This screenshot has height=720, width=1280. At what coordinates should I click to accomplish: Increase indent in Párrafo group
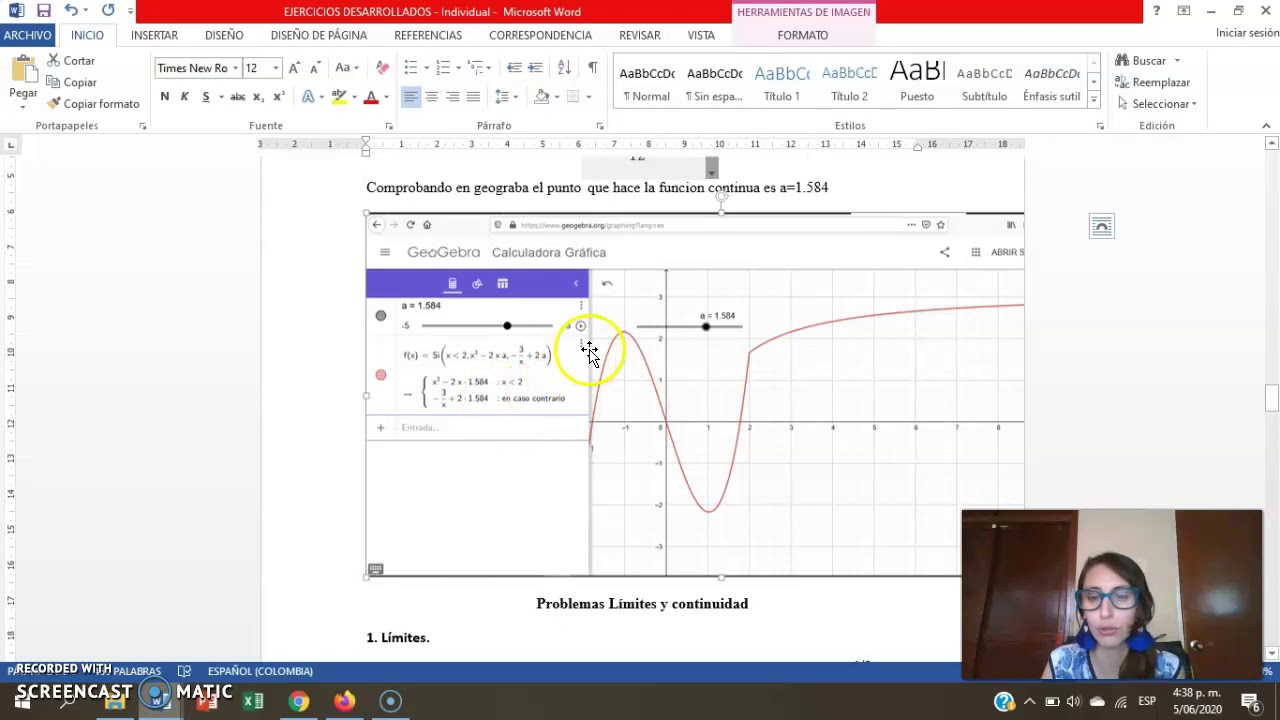535,68
